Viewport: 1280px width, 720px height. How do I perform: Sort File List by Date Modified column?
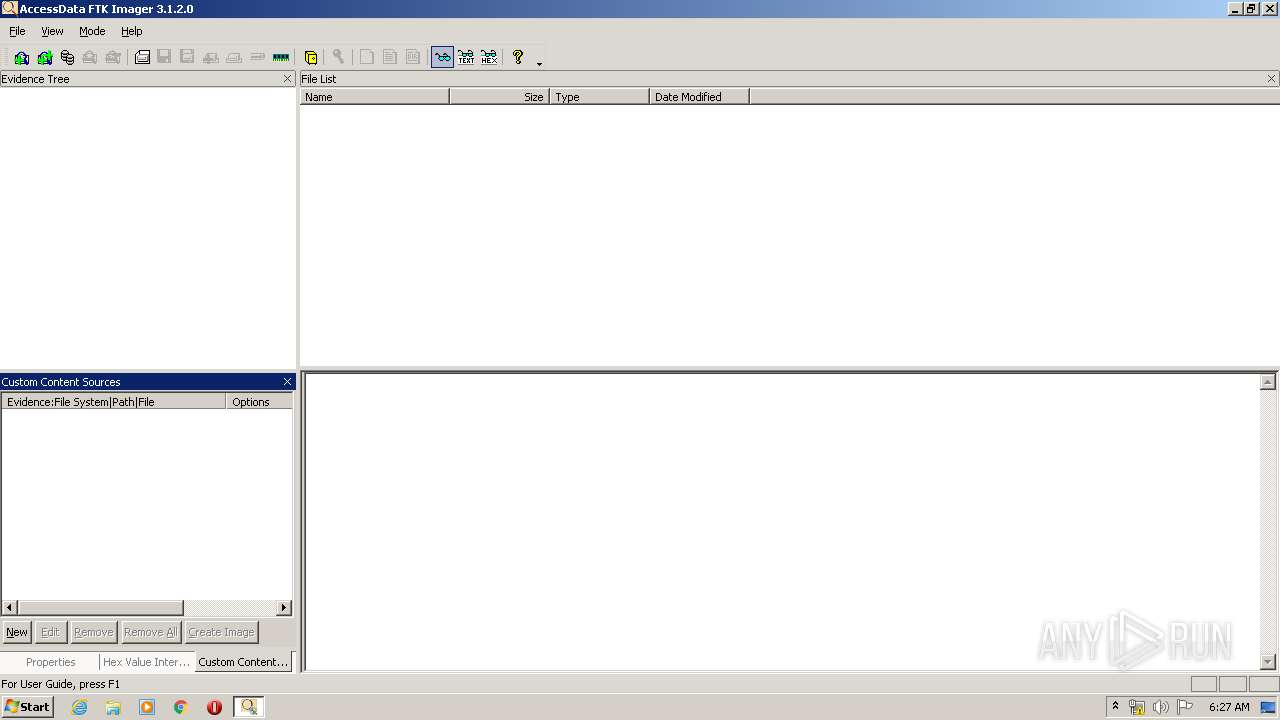click(699, 97)
